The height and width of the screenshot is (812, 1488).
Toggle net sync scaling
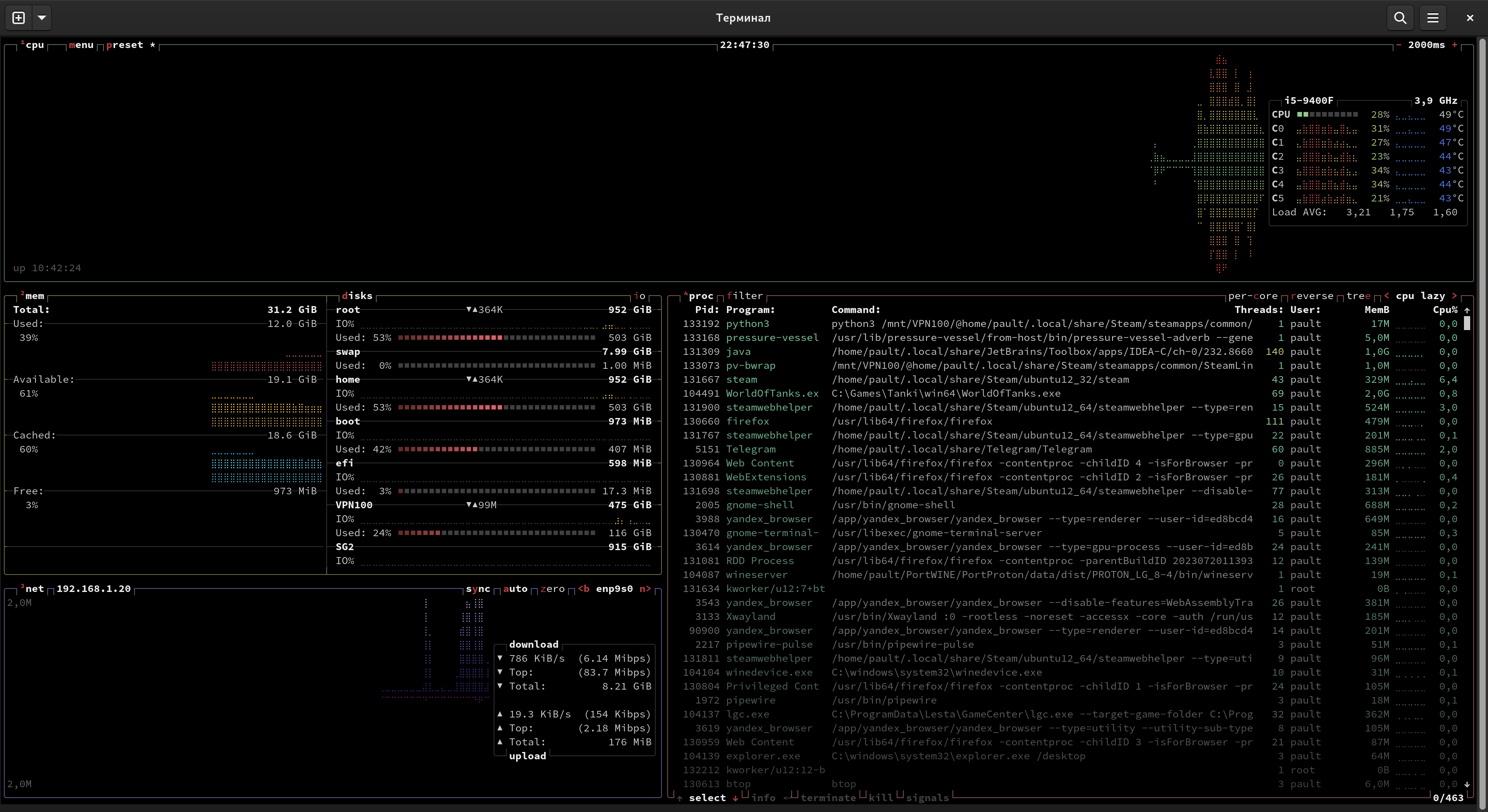coord(478,588)
